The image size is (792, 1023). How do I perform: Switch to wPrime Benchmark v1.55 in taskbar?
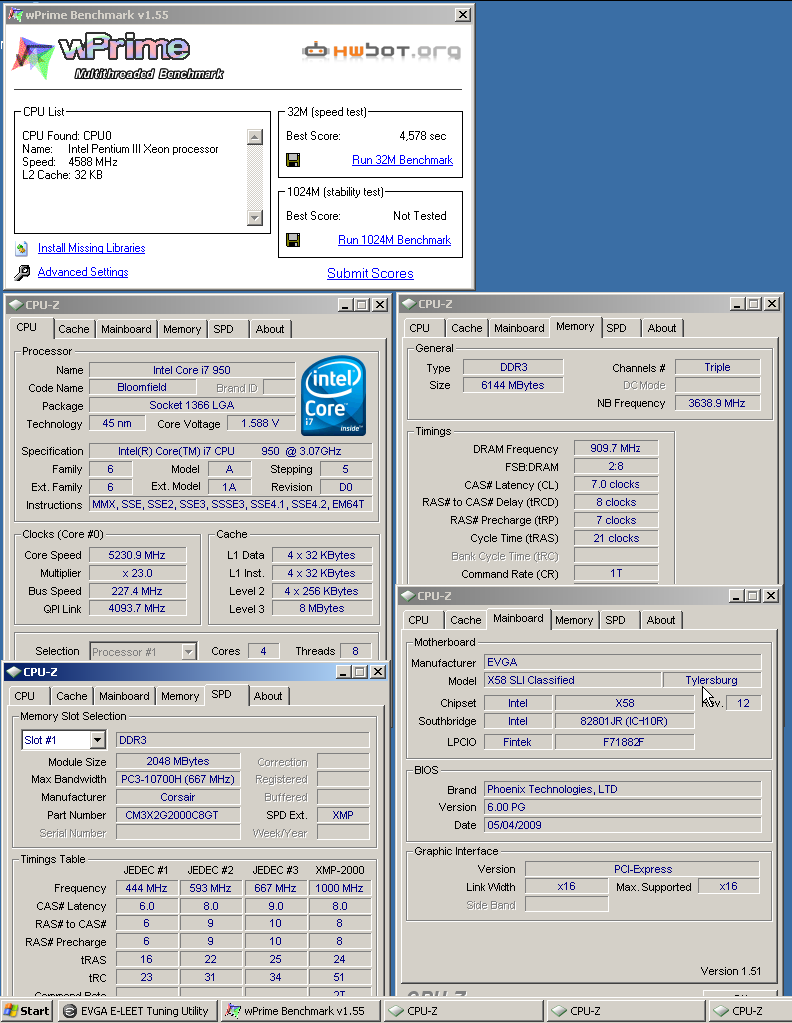299,1011
